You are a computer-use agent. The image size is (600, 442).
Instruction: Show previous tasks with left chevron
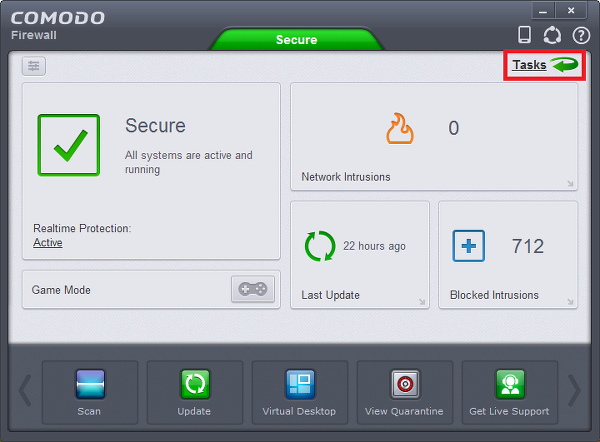coord(25,391)
